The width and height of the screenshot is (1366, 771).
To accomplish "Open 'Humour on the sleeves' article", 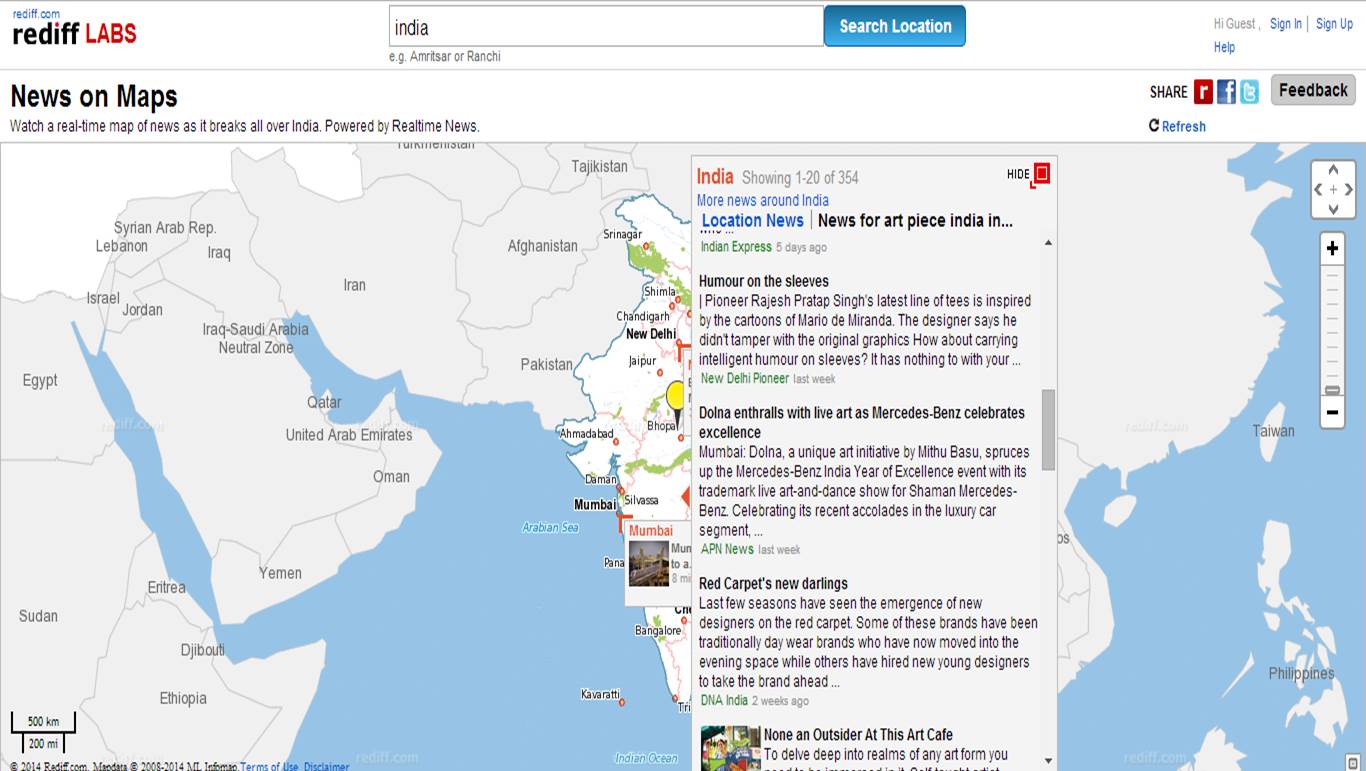I will pyautogui.click(x=764, y=281).
